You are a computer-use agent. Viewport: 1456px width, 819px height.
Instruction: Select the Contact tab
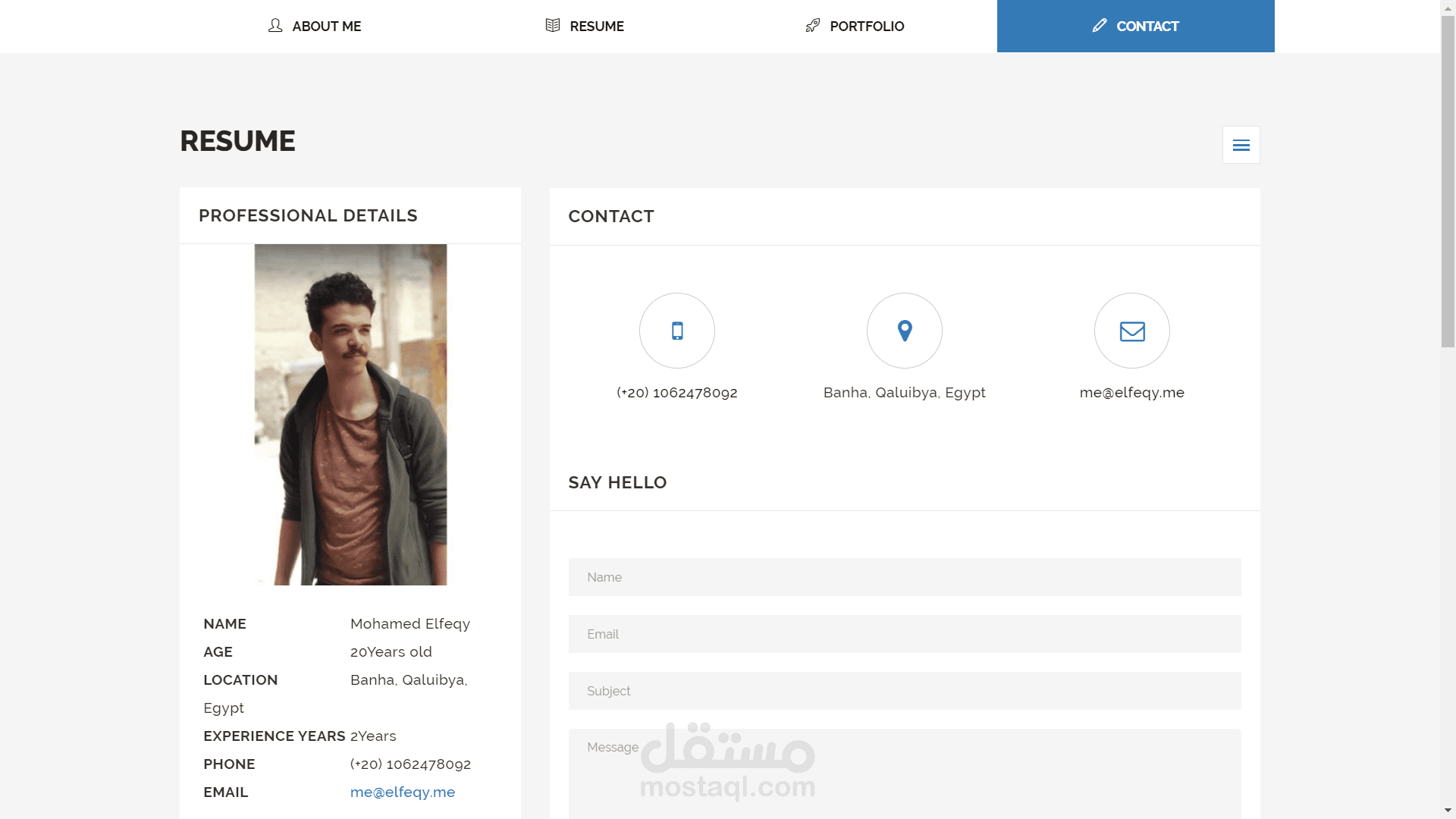pyautogui.click(x=1147, y=27)
